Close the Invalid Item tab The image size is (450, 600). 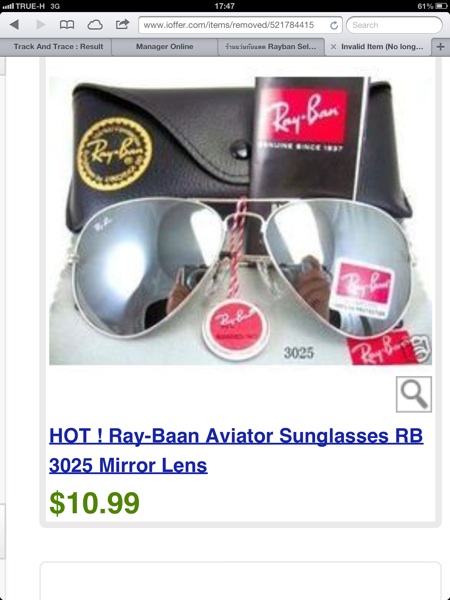[333, 47]
